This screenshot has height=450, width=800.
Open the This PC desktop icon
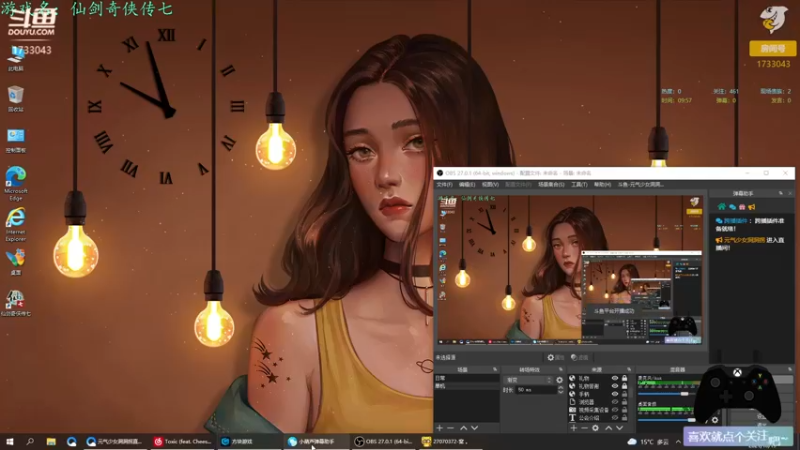pos(16,59)
